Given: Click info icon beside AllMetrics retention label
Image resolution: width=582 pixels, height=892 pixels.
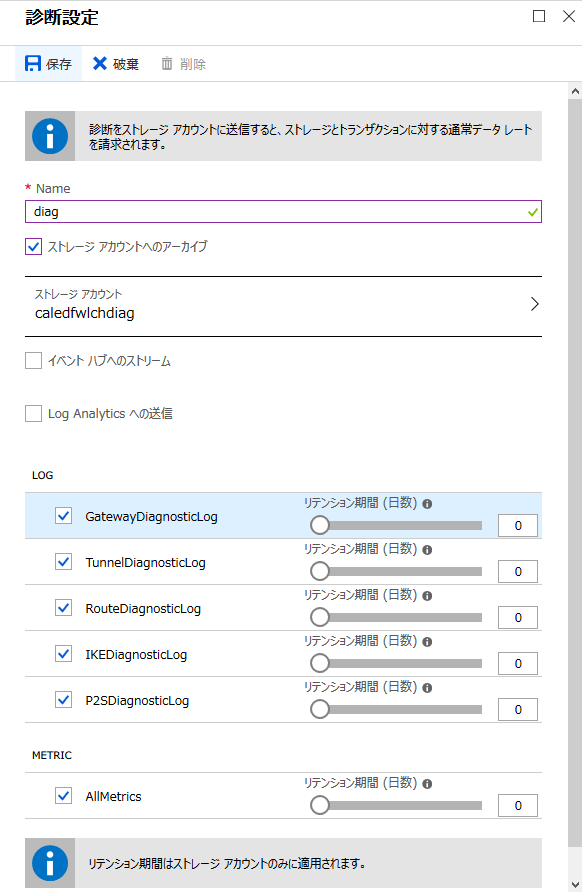Looking at the screenshot, I should click(427, 784).
